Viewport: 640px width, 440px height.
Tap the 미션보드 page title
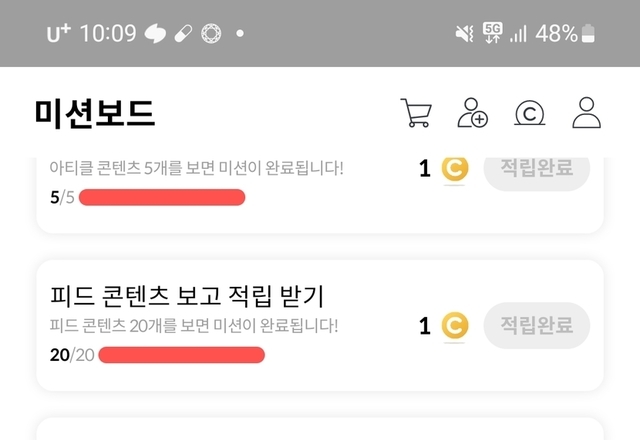point(95,114)
